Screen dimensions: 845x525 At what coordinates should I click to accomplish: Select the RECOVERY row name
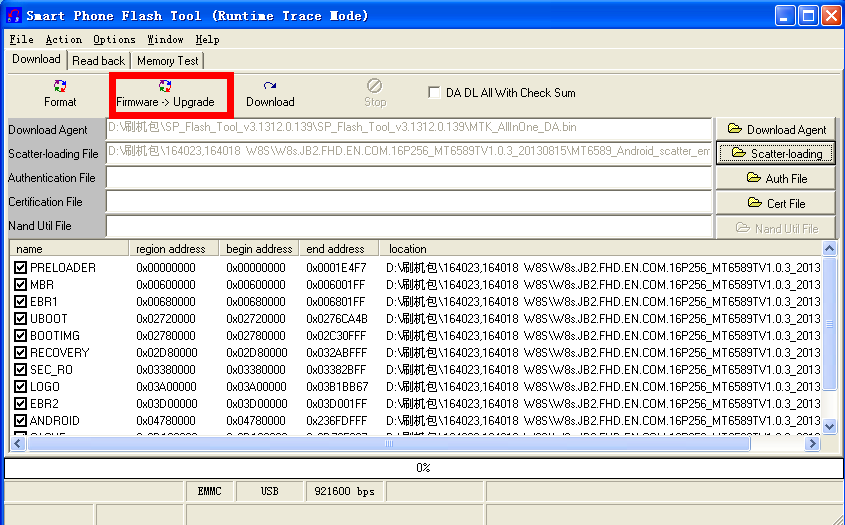click(60, 353)
